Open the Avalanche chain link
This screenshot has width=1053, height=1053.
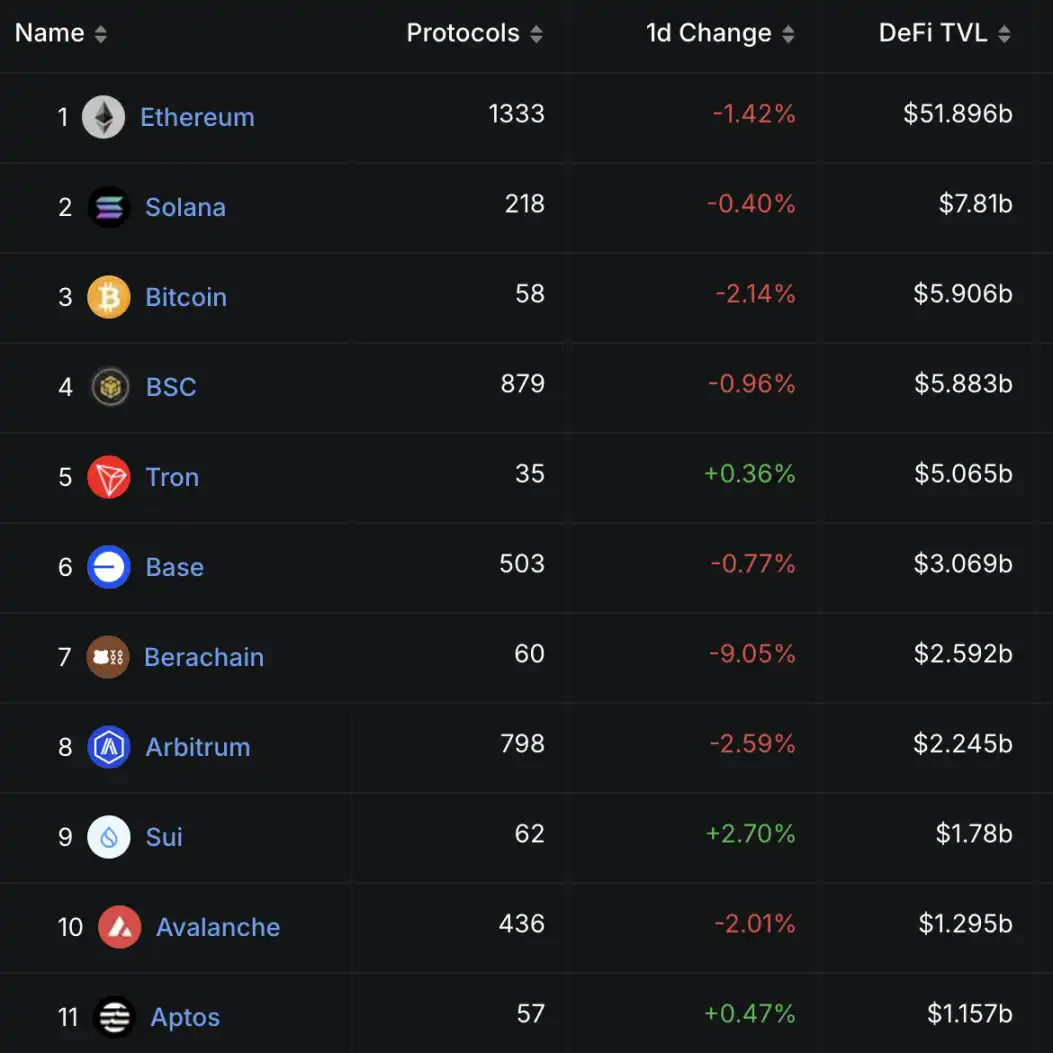[218, 927]
